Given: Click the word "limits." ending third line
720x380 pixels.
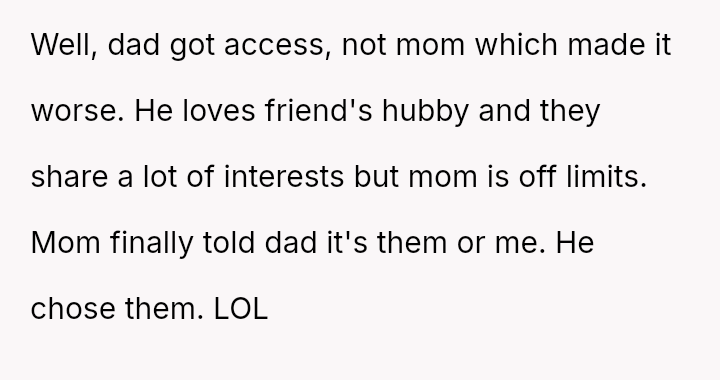Looking at the screenshot, I should [x=606, y=177].
